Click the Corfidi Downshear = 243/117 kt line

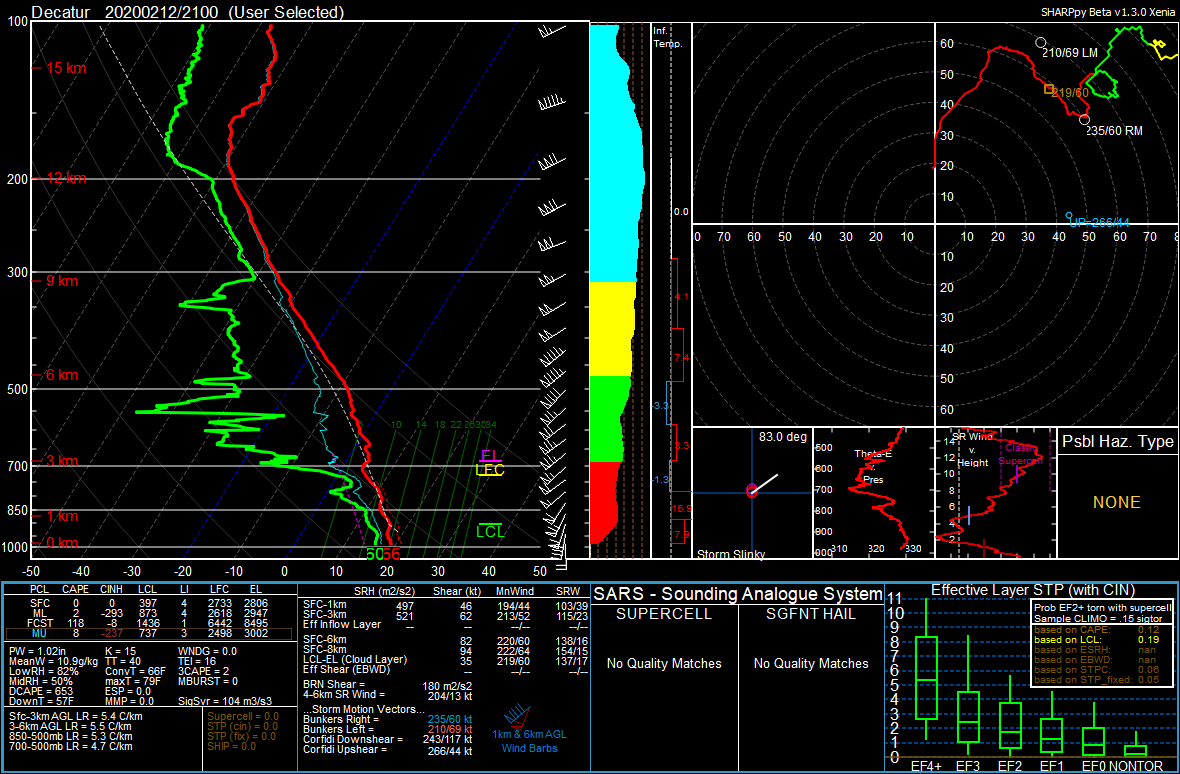(388, 740)
